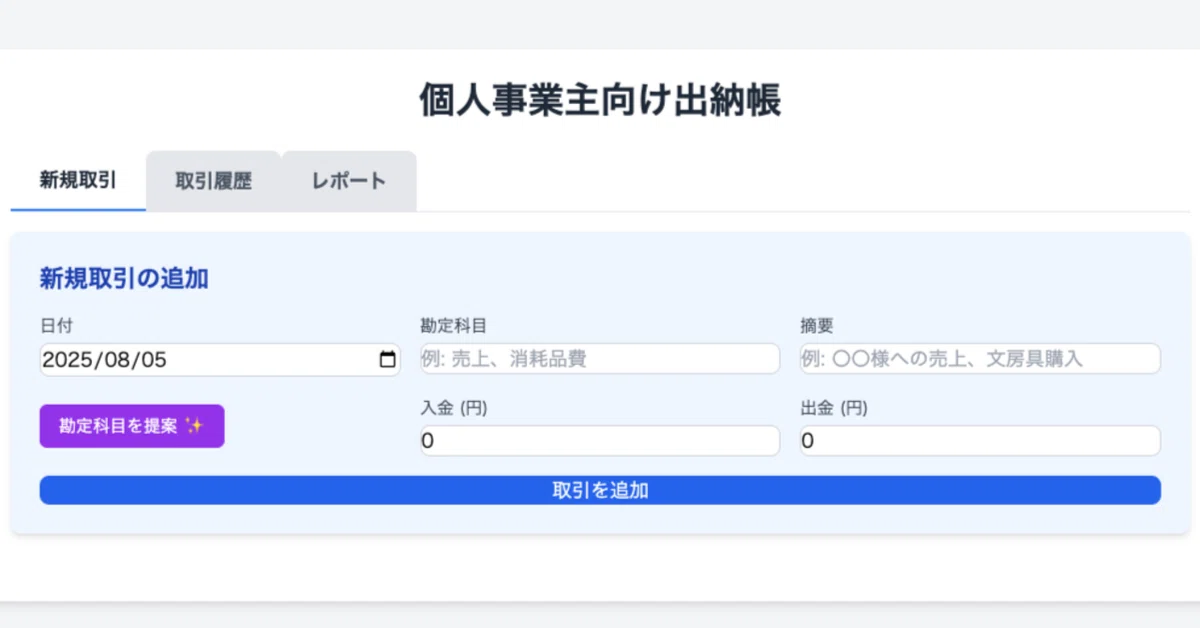
Task: Select the 出金 (円) amount field
Action: click(x=980, y=441)
